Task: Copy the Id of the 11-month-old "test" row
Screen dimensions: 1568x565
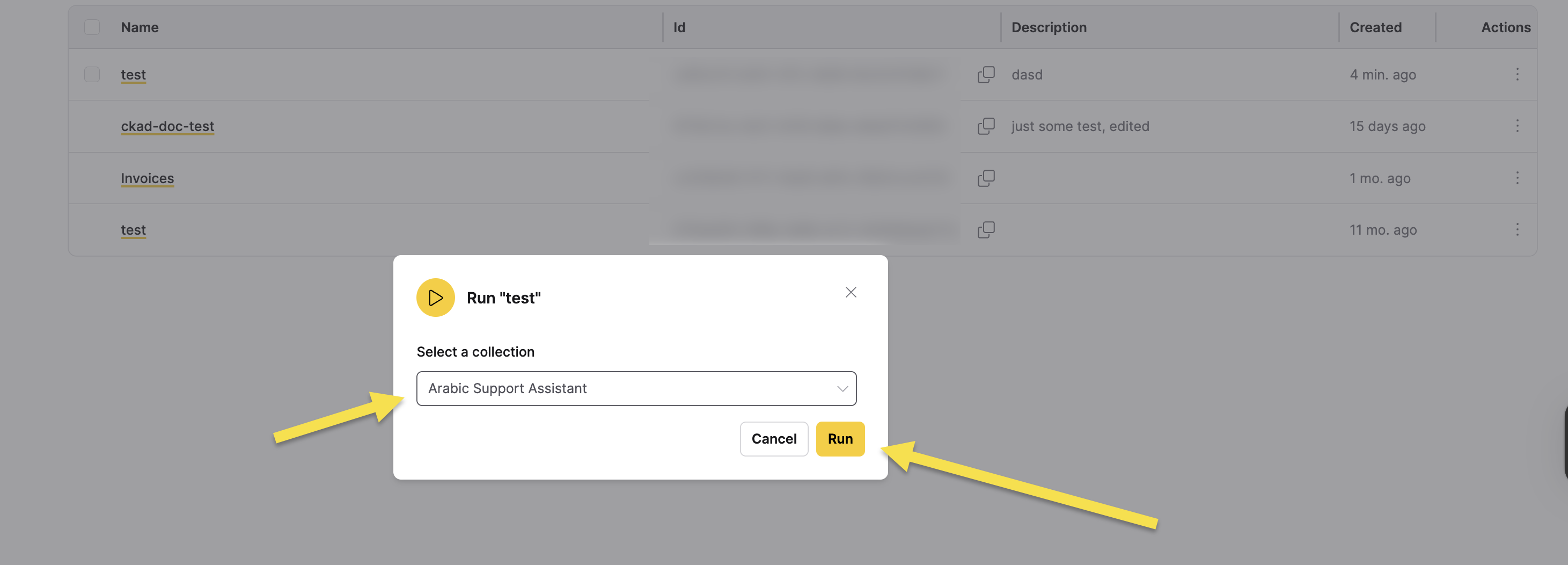Action: click(x=986, y=230)
